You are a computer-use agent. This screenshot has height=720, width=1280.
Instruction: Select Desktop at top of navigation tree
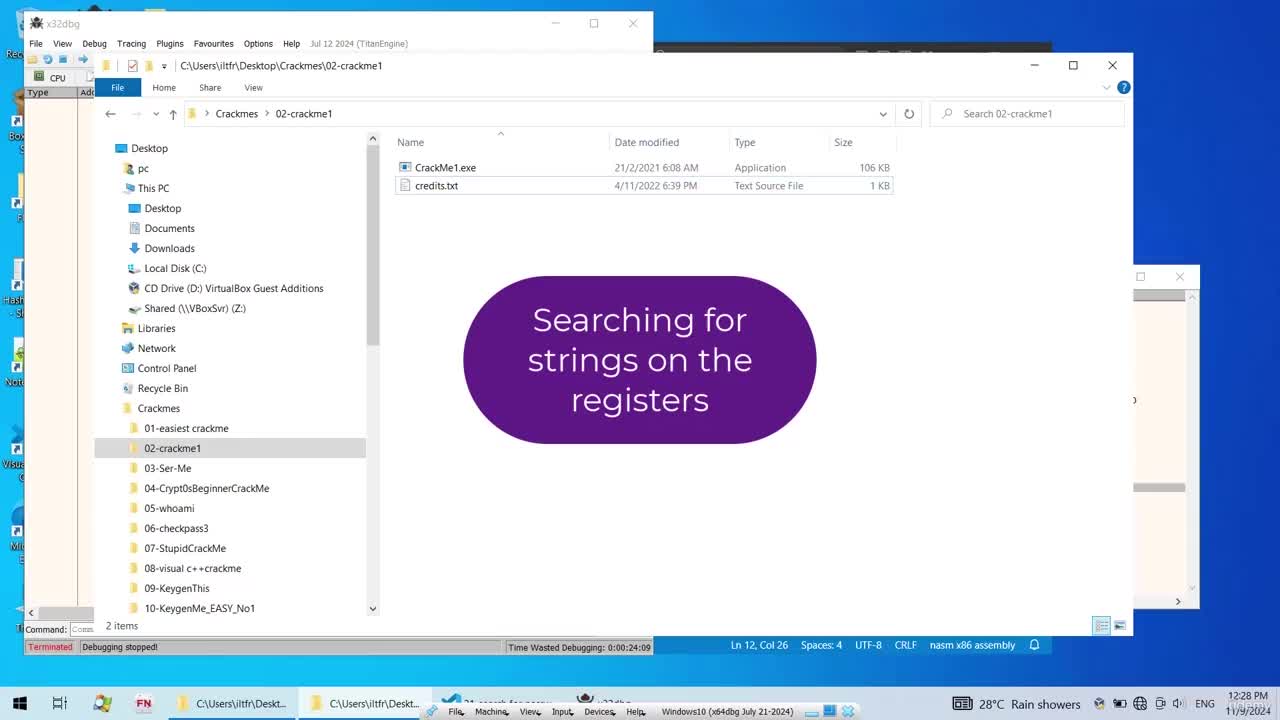149,148
